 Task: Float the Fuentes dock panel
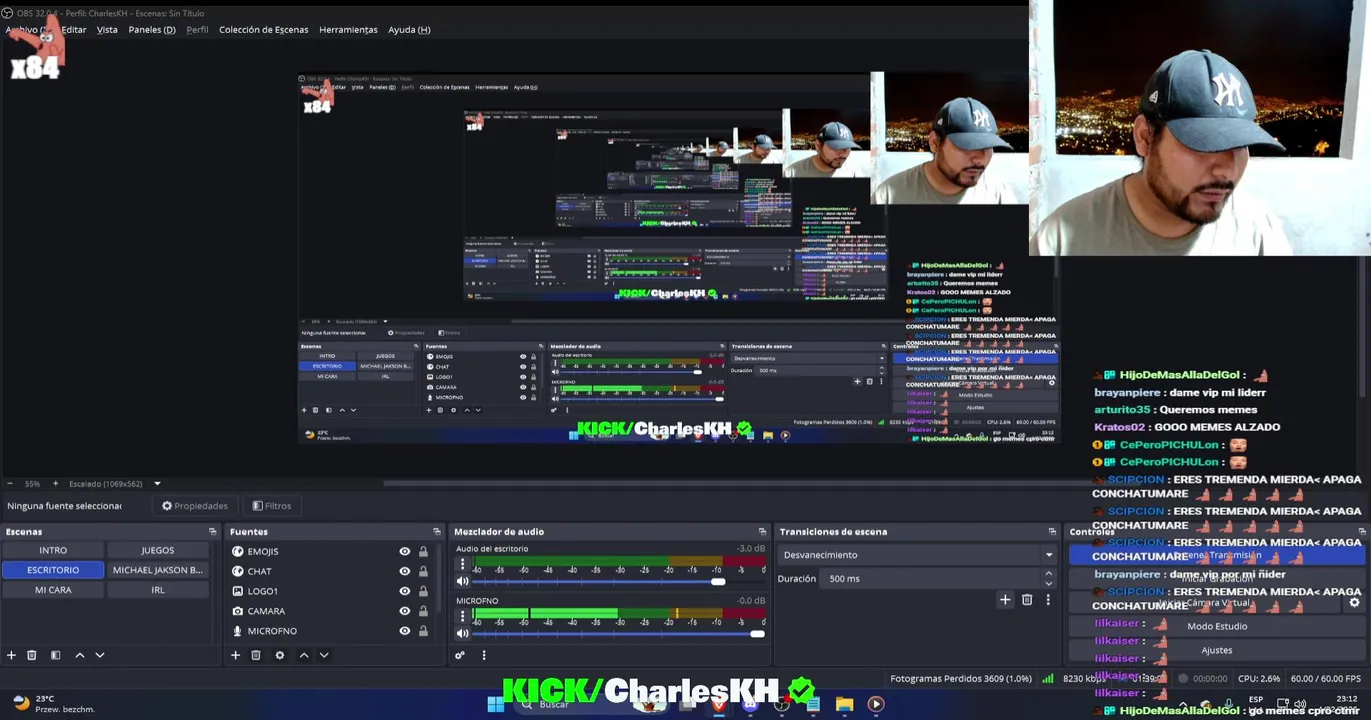(437, 532)
